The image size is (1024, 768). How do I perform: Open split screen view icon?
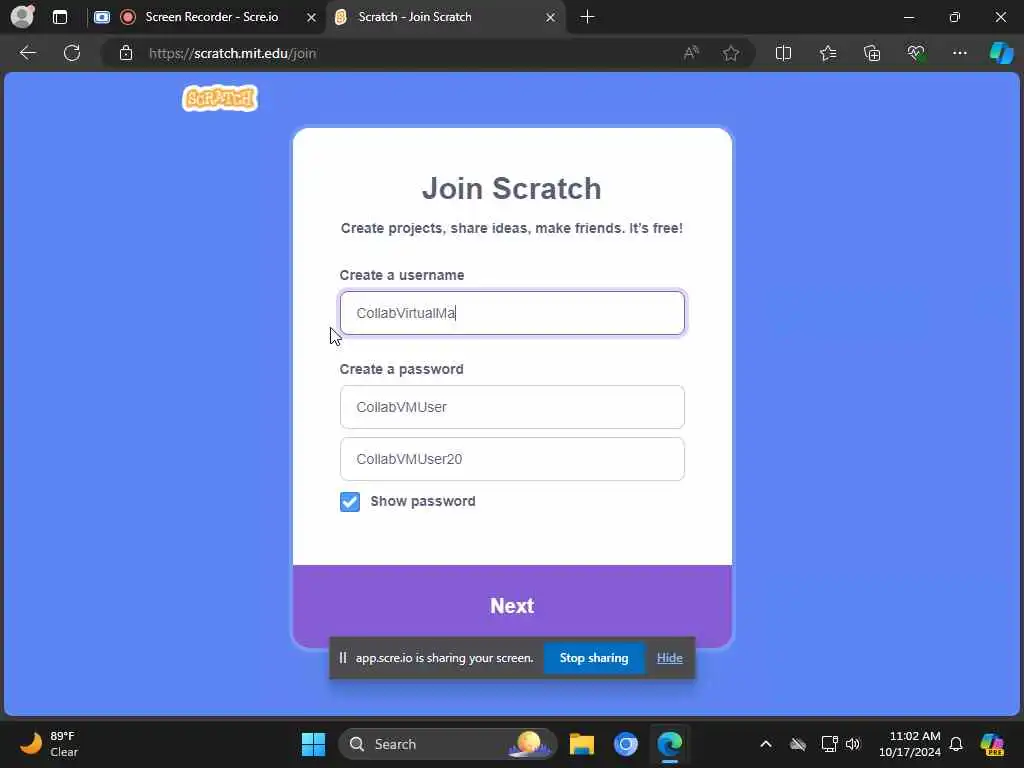tap(783, 53)
